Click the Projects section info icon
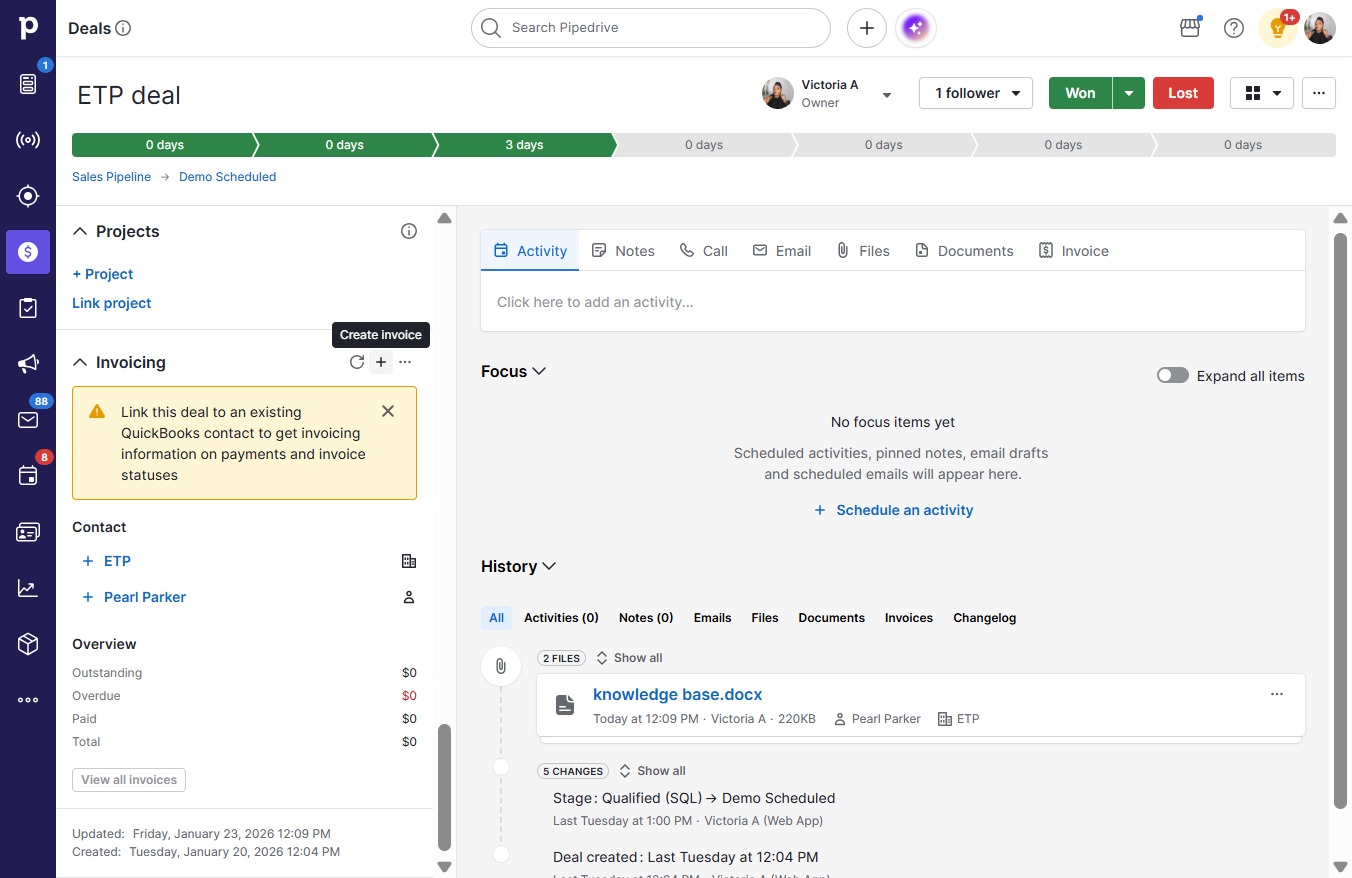The image size is (1352, 878). pyautogui.click(x=408, y=231)
